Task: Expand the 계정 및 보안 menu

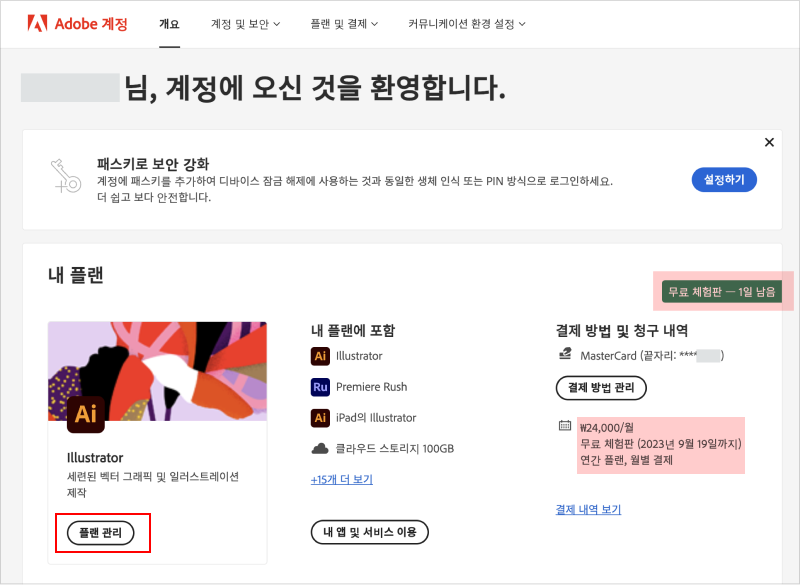Action: [245, 24]
